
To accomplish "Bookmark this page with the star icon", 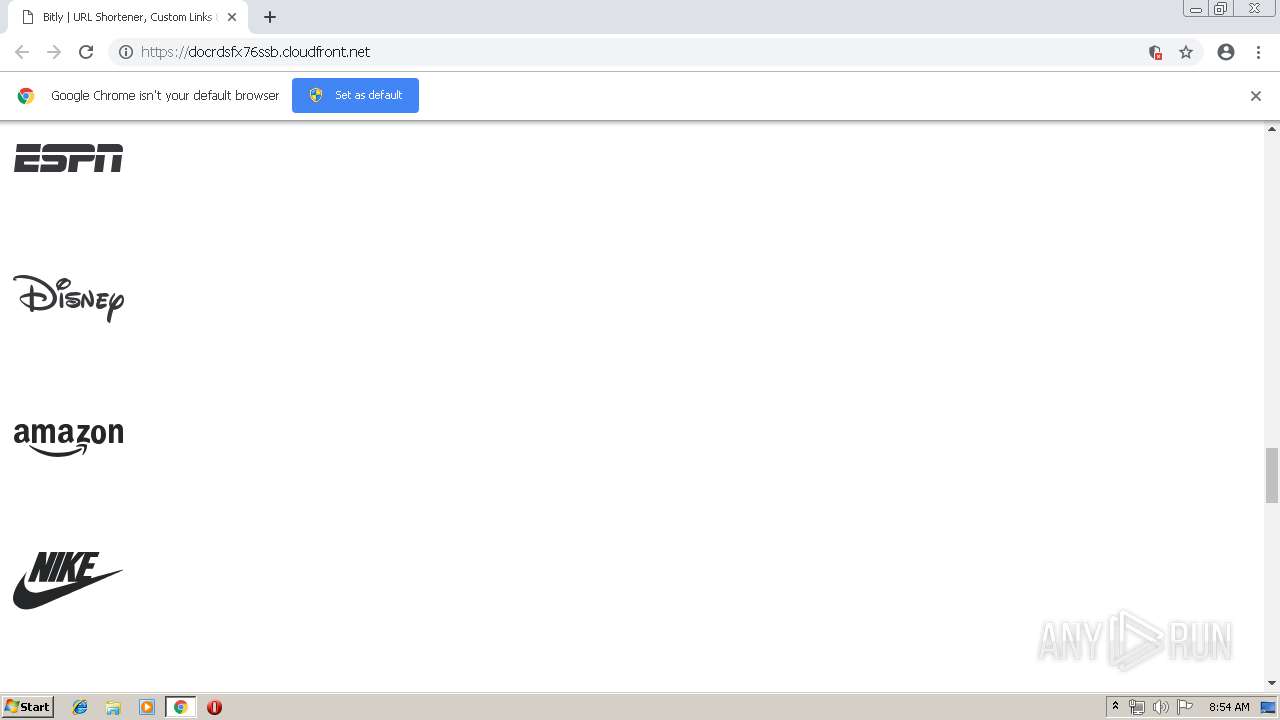I will pyautogui.click(x=1186, y=52).
